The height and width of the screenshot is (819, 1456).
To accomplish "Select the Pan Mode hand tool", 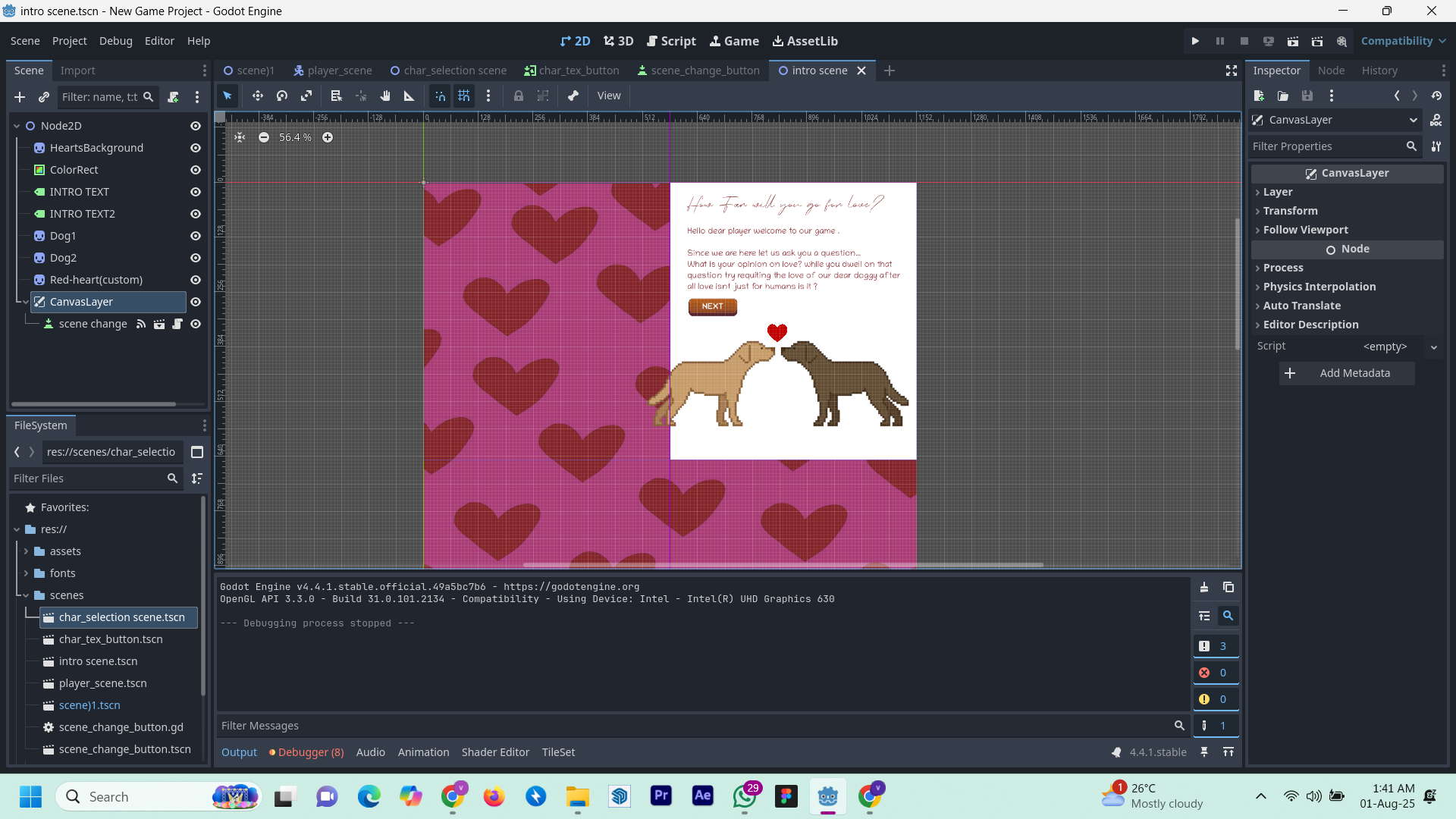I will pos(385,96).
